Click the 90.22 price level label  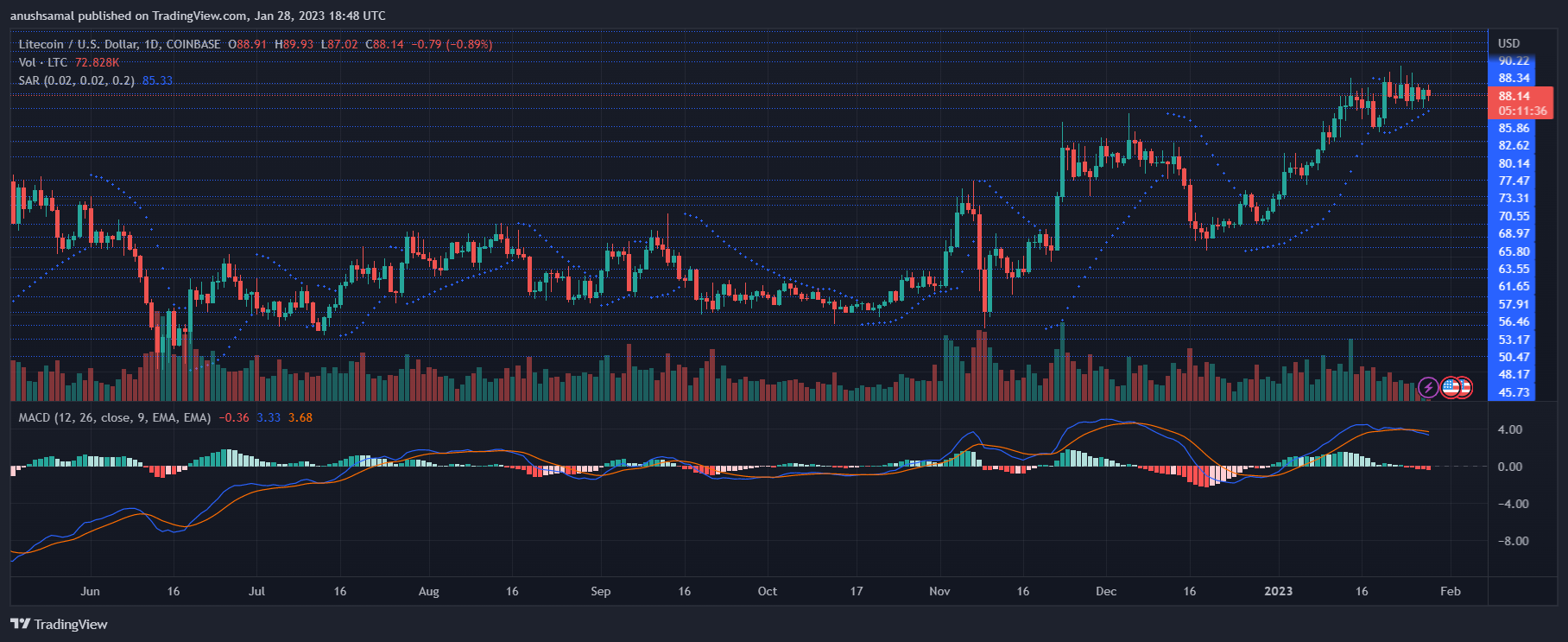(x=1514, y=60)
